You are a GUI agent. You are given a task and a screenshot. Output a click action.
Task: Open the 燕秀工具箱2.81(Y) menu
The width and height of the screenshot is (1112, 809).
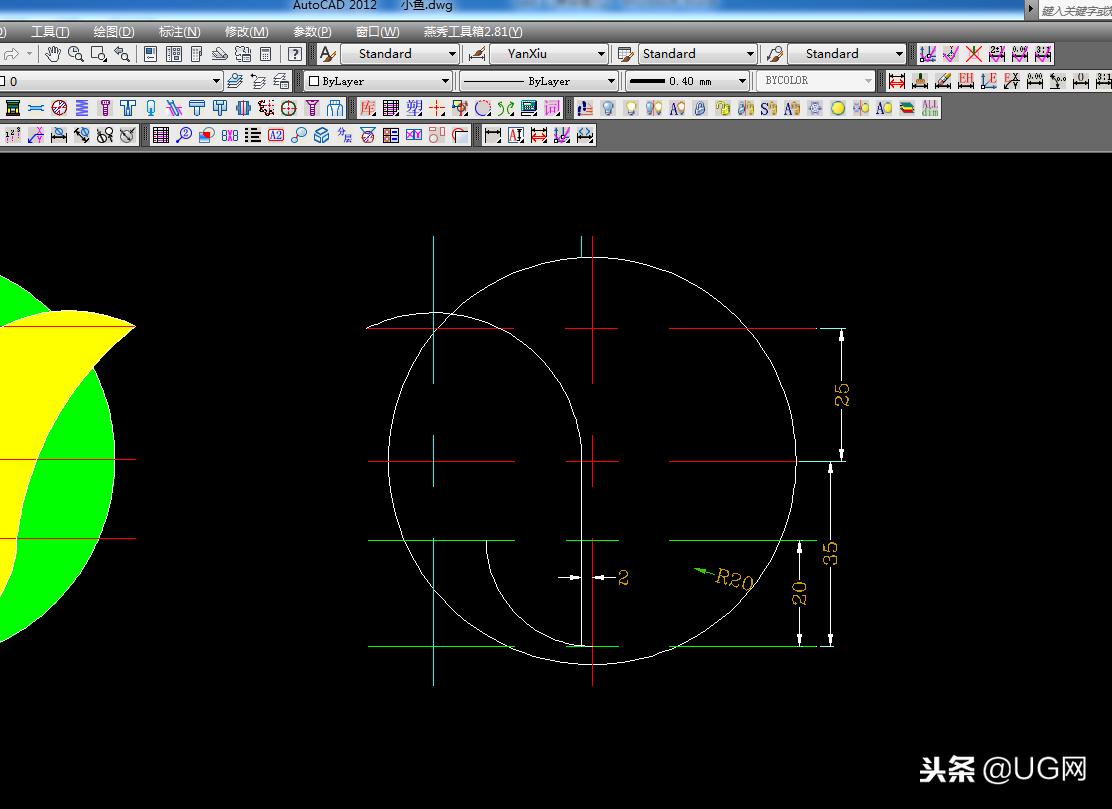[x=472, y=32]
